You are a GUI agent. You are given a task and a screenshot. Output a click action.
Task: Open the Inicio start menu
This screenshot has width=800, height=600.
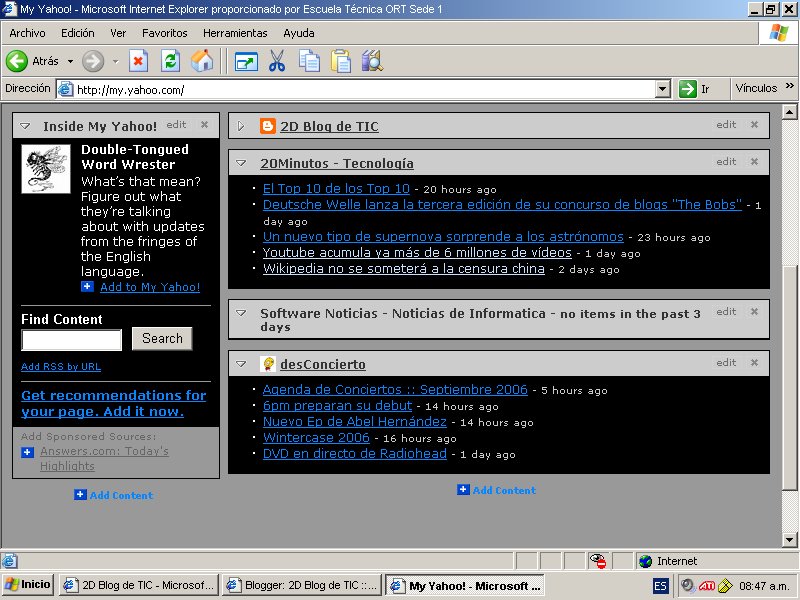(x=28, y=585)
